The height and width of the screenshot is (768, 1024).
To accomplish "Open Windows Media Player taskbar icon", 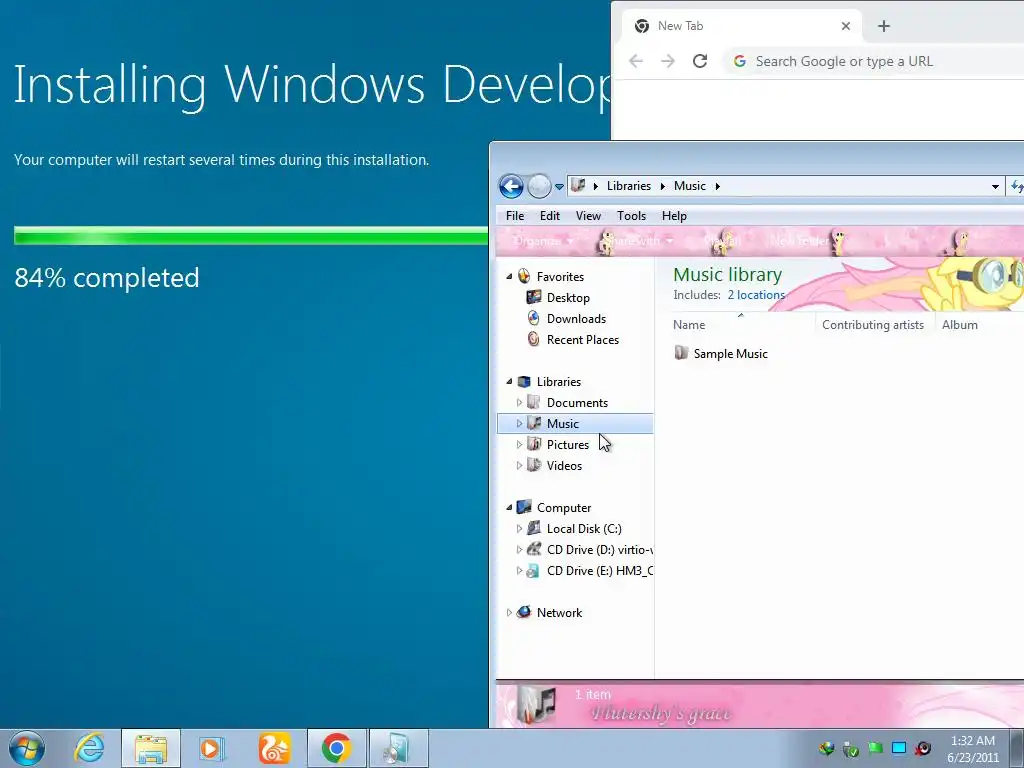I will coord(212,748).
